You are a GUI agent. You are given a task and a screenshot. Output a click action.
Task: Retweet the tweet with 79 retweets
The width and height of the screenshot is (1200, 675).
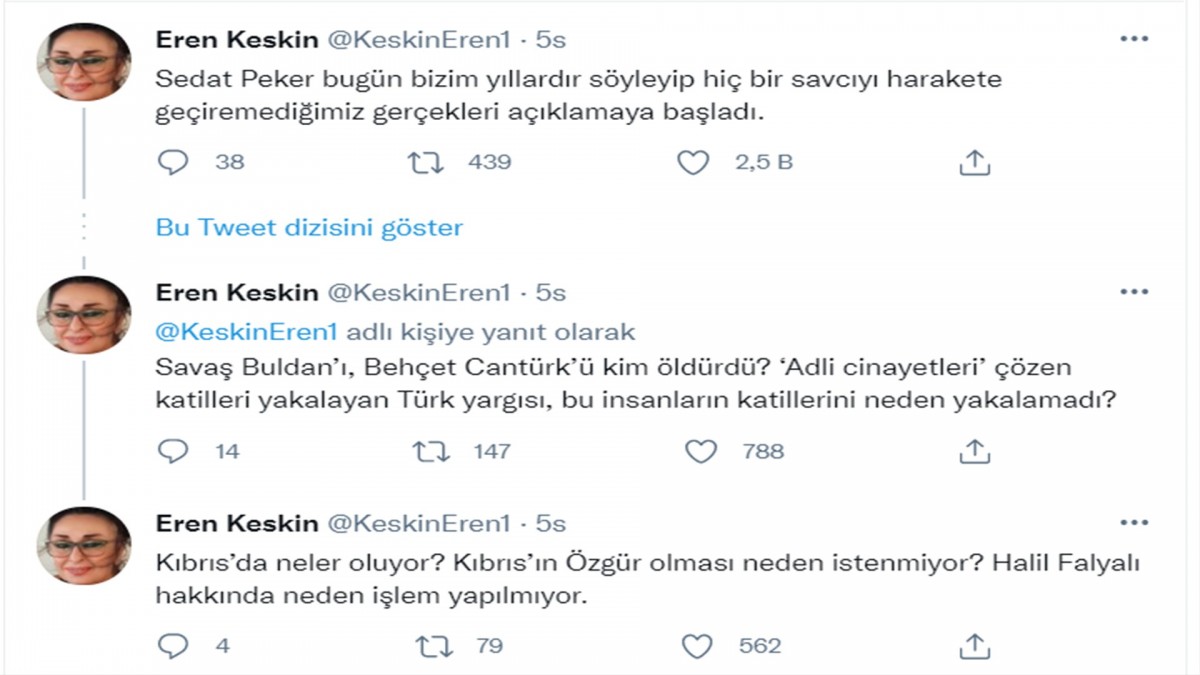click(x=432, y=645)
